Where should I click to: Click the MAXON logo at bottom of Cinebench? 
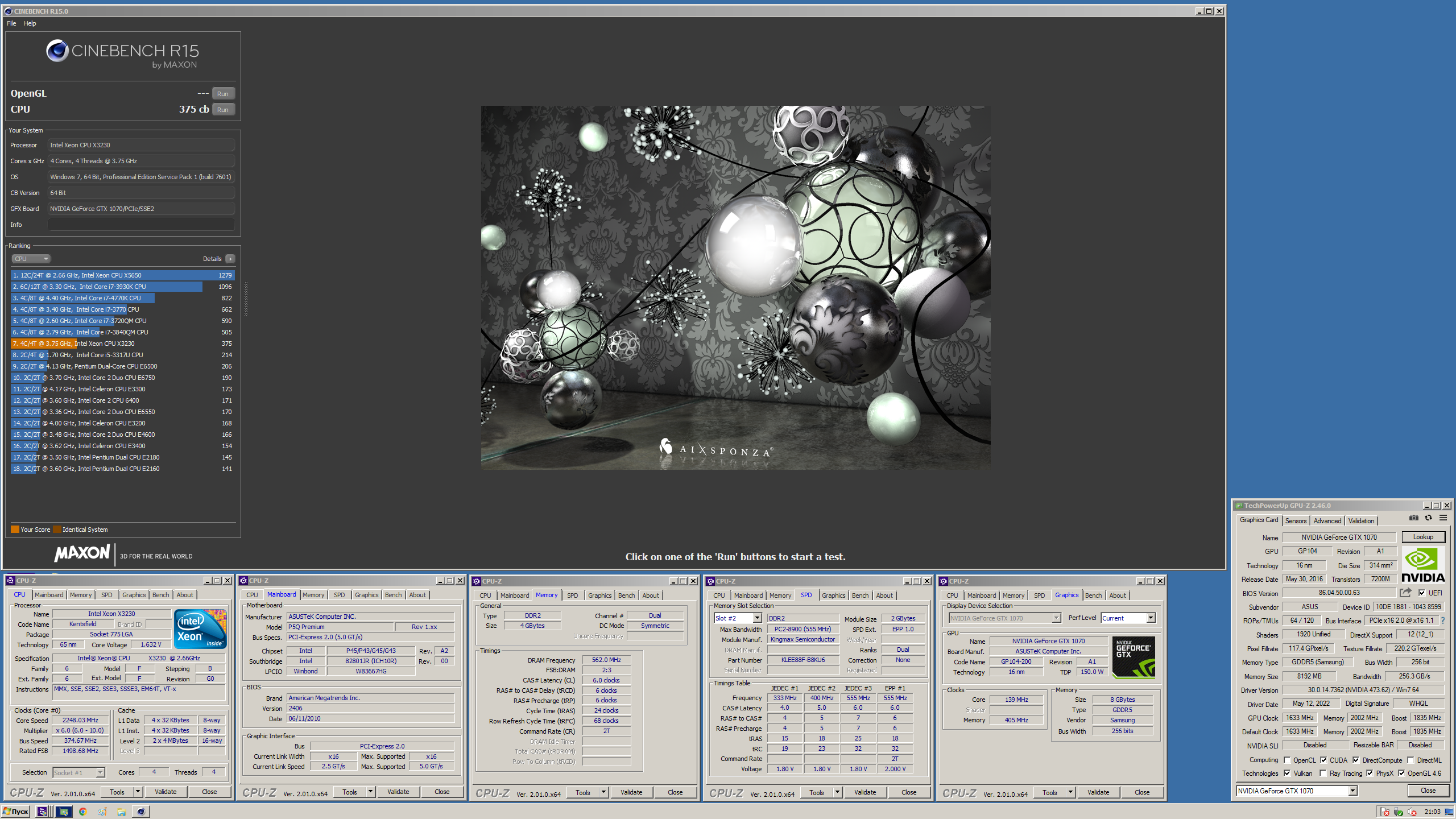click(x=82, y=553)
